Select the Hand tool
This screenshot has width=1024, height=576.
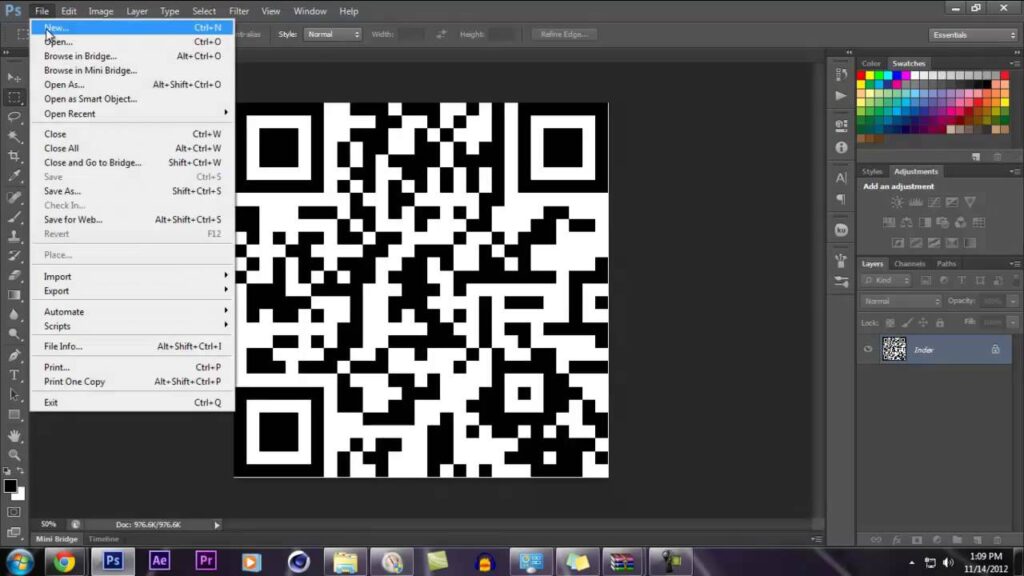click(14, 435)
